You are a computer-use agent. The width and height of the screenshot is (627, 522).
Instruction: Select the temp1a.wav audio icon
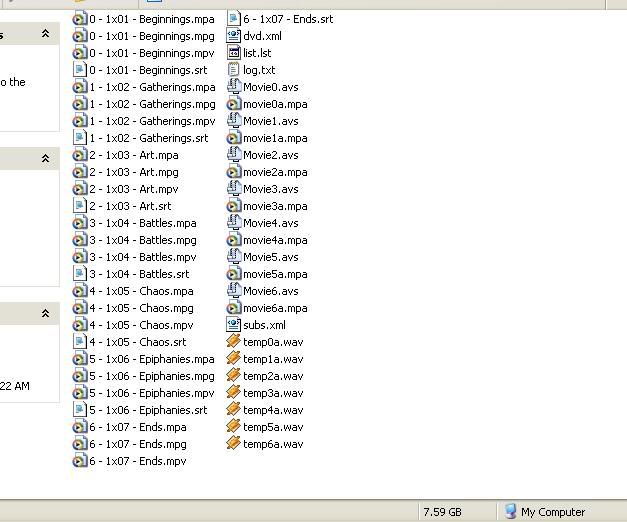click(234, 359)
